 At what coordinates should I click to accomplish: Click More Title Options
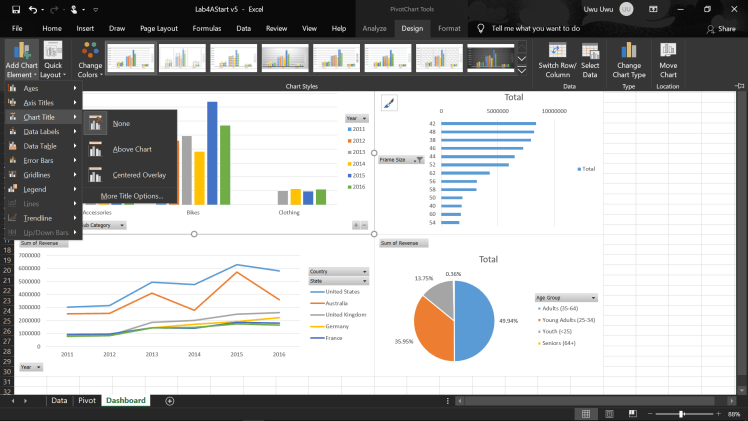(131, 196)
